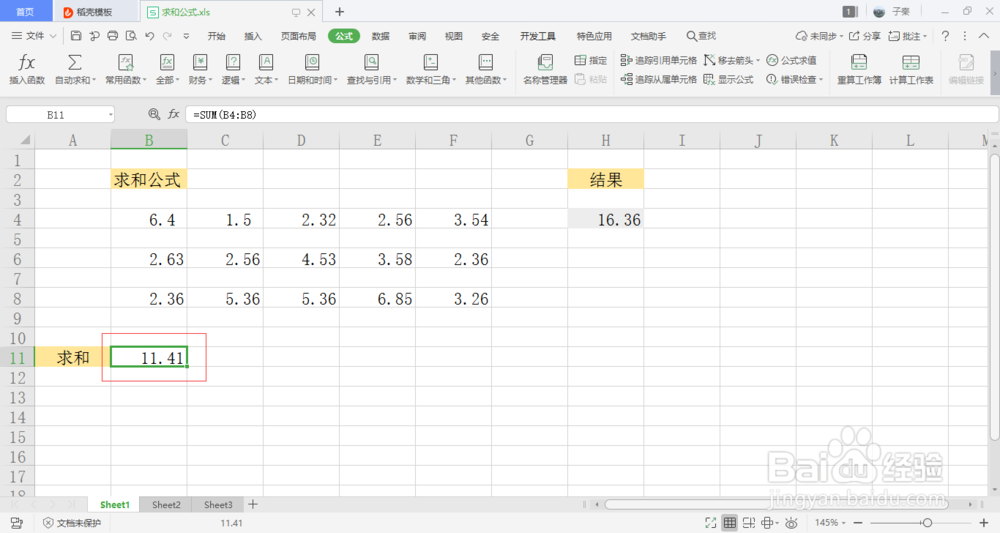This screenshot has height=533, width=1000.
Task: Open the Insert Function (fx) dialog
Action: pos(27,69)
